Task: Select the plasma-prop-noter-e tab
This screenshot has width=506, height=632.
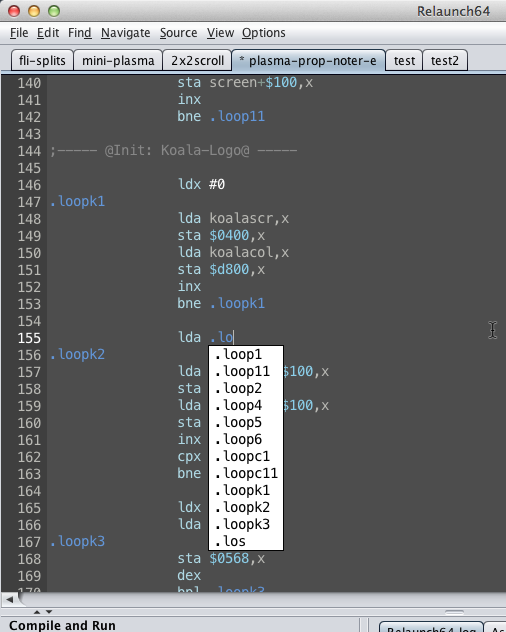Action: tap(308, 60)
